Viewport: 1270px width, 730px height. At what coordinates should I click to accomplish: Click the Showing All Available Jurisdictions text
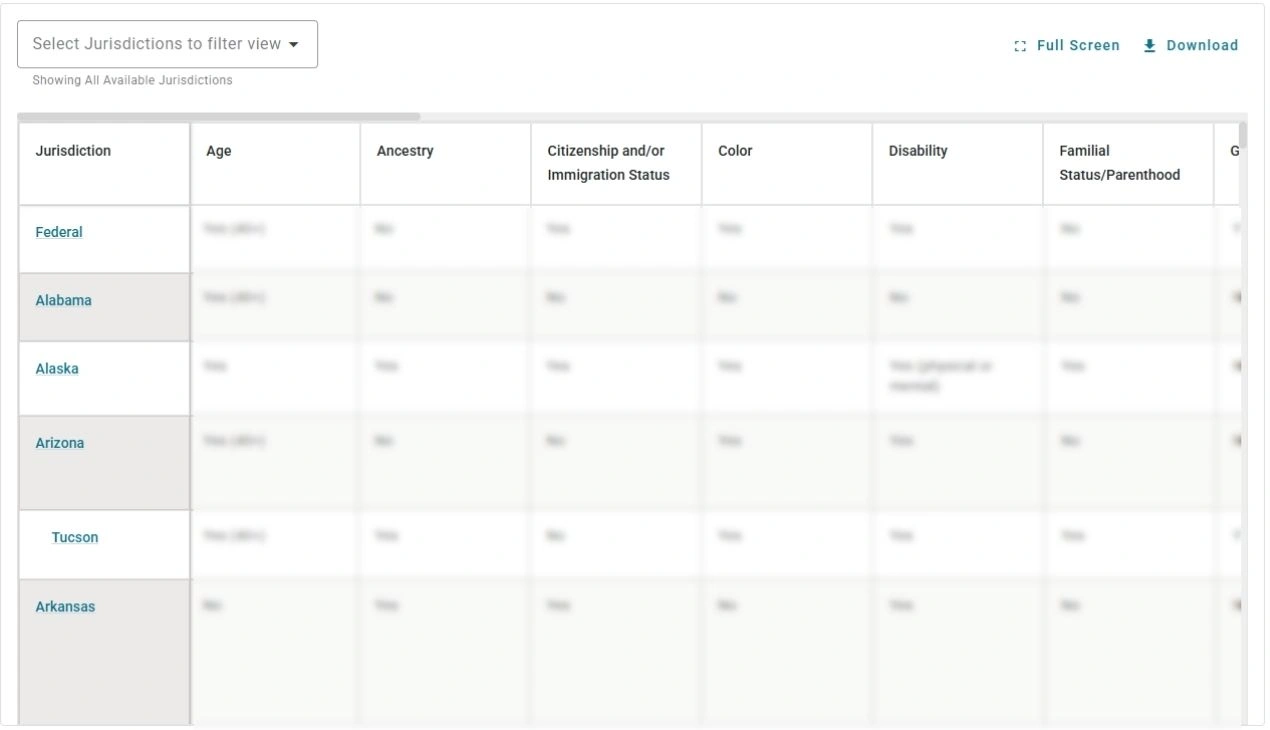pos(131,80)
